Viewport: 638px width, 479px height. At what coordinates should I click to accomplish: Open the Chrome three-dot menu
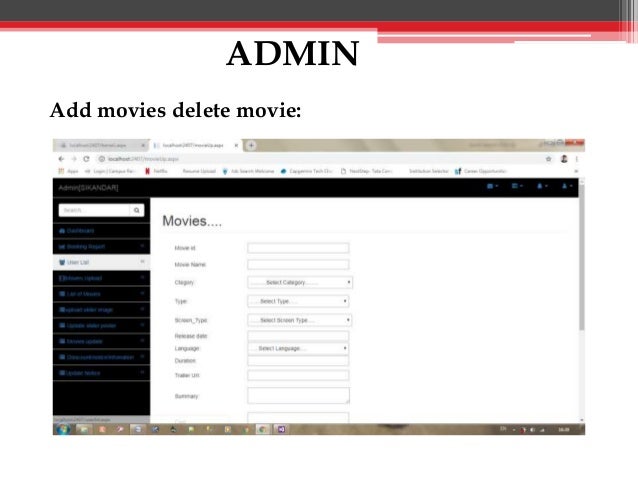coord(577,159)
